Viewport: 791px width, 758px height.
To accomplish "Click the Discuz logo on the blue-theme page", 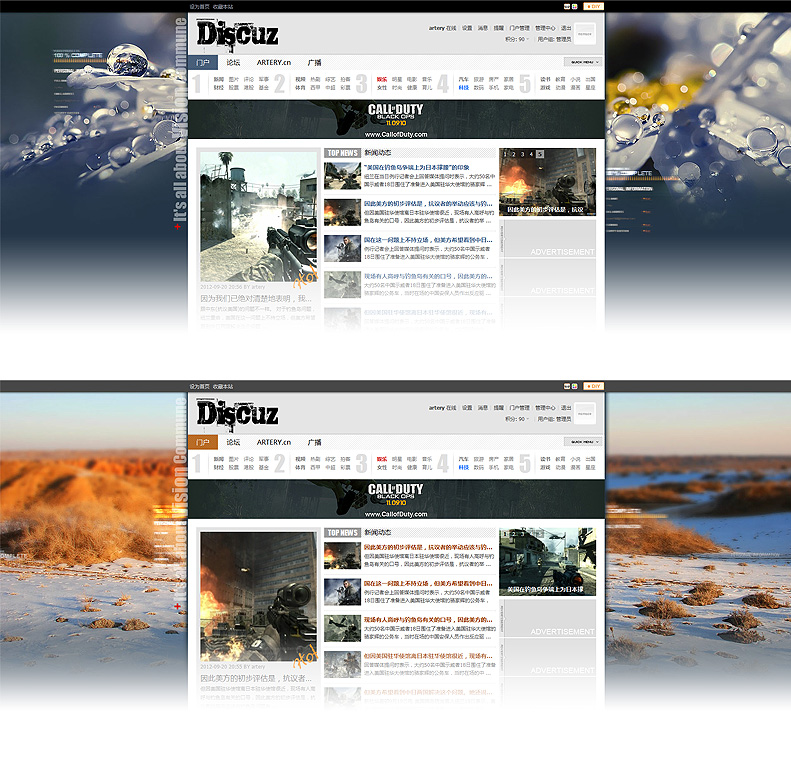I will click(237, 35).
